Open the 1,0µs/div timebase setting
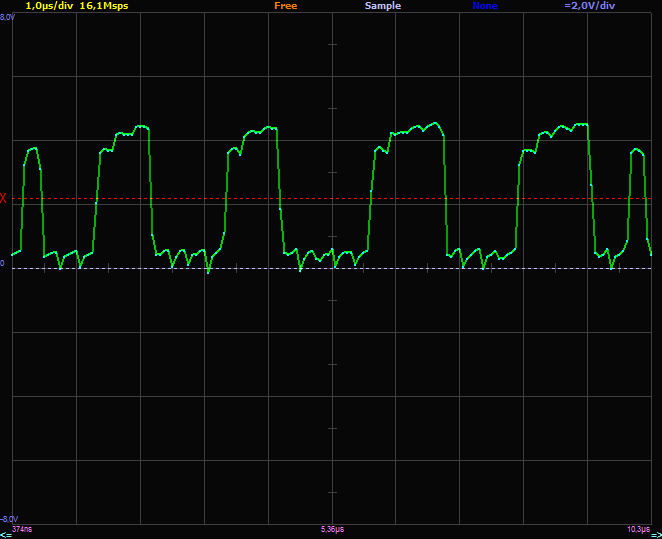Viewport: 662px width, 539px height. point(48,6)
